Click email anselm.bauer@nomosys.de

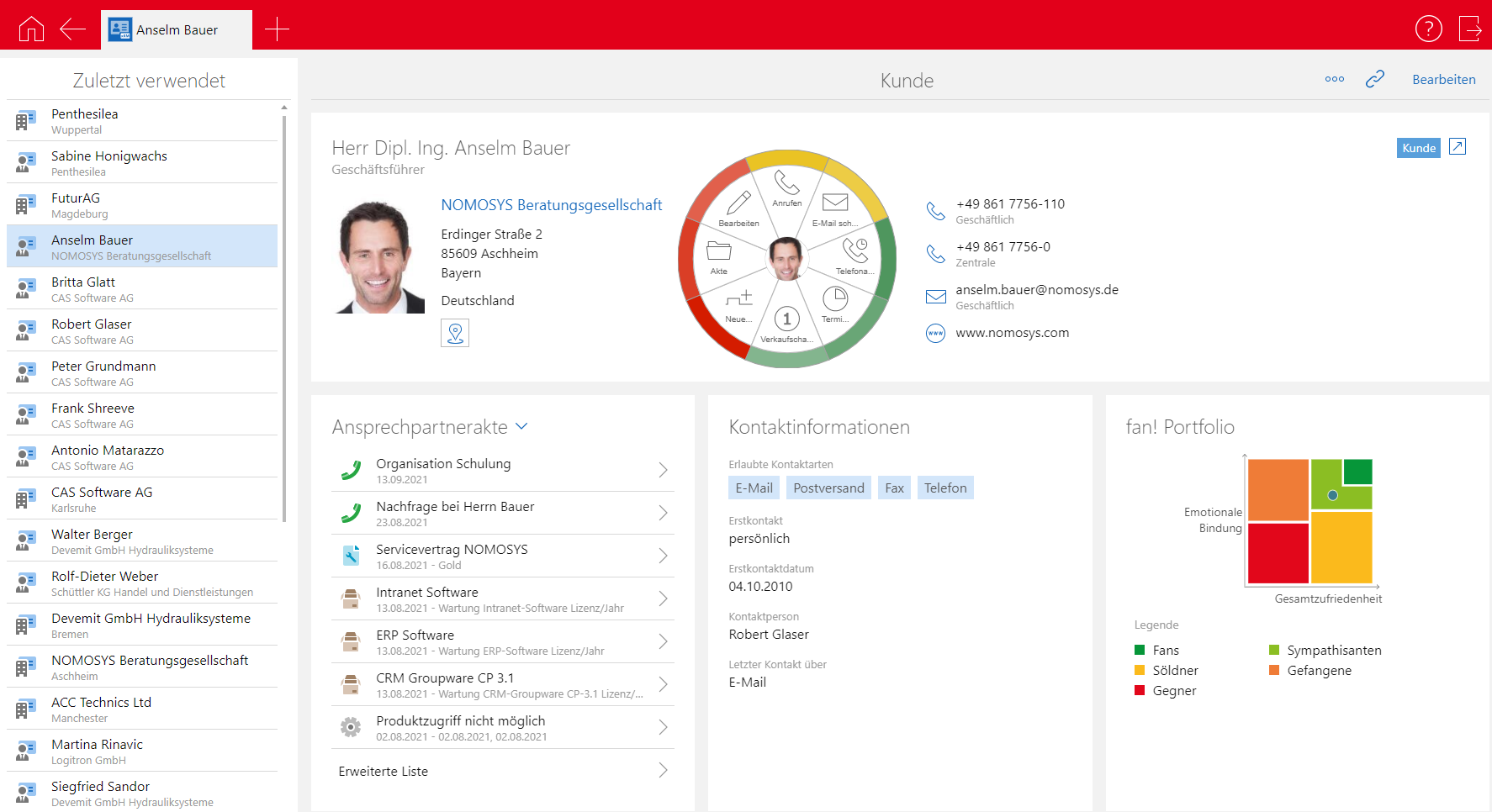pyautogui.click(x=1036, y=290)
